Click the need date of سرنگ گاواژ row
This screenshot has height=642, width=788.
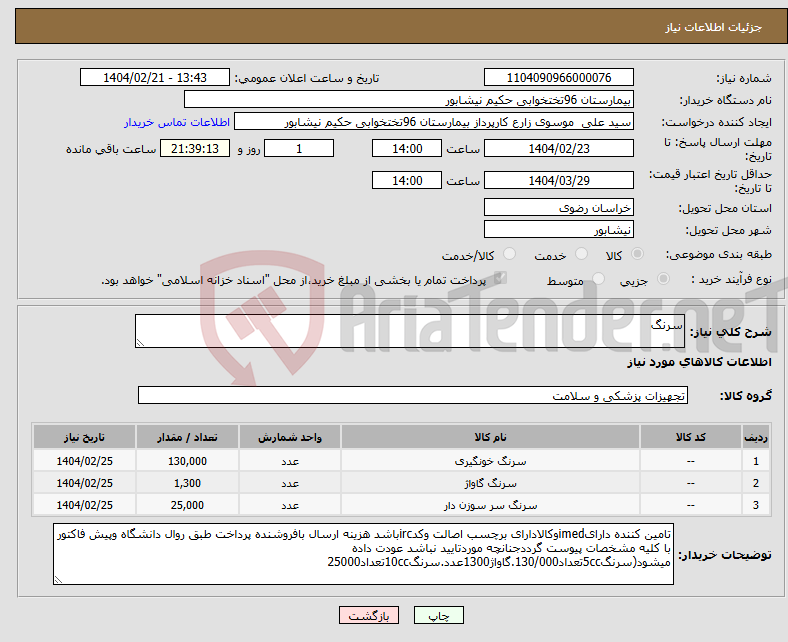[x=84, y=483]
